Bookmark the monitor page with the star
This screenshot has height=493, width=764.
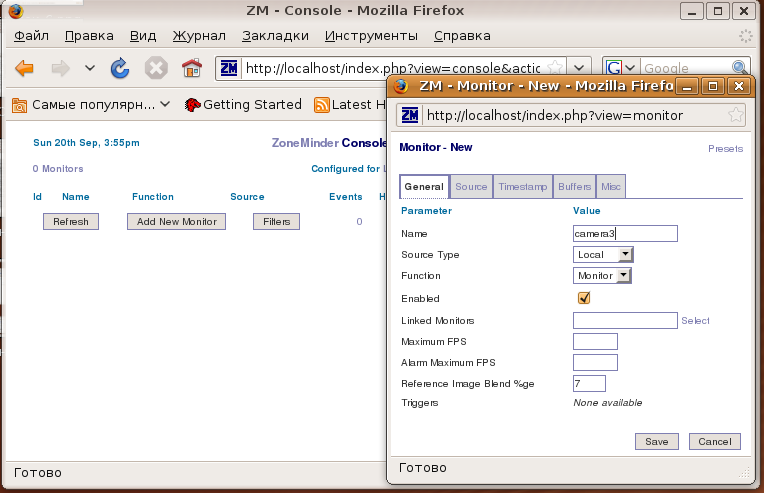[735, 115]
